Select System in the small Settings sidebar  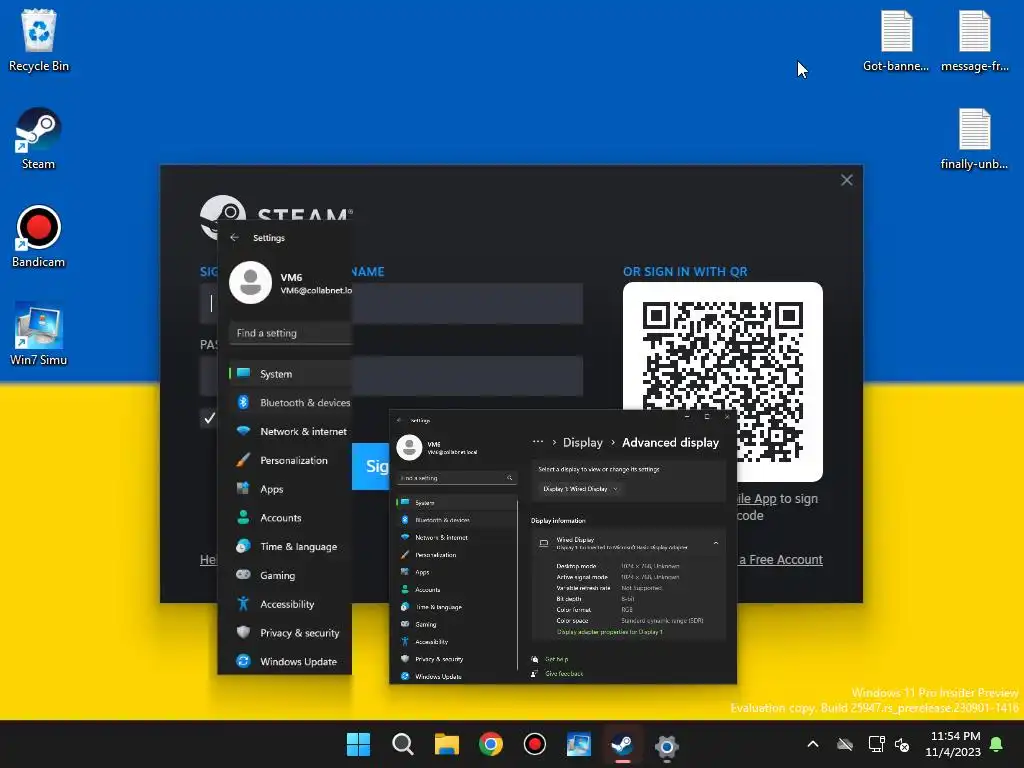click(456, 502)
